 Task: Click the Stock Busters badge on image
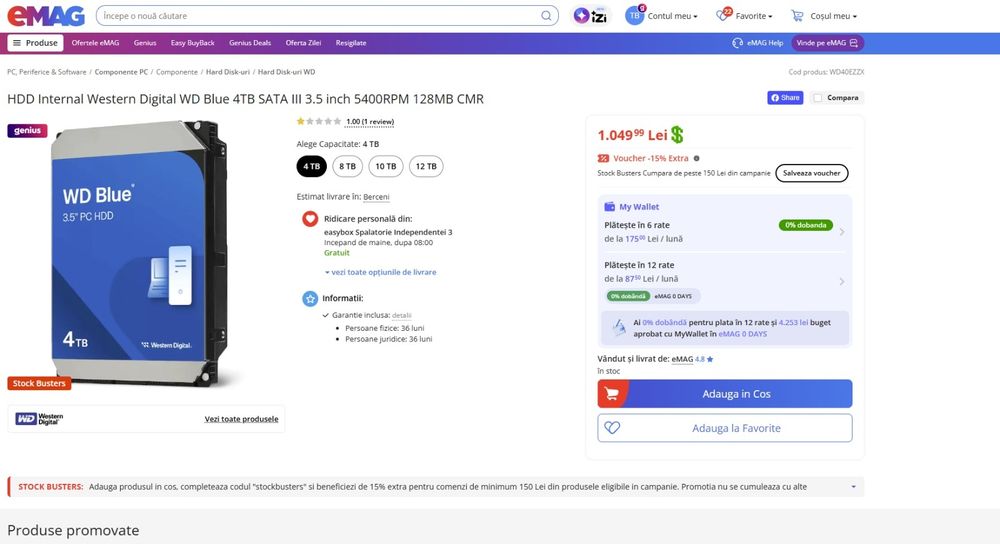coord(39,383)
